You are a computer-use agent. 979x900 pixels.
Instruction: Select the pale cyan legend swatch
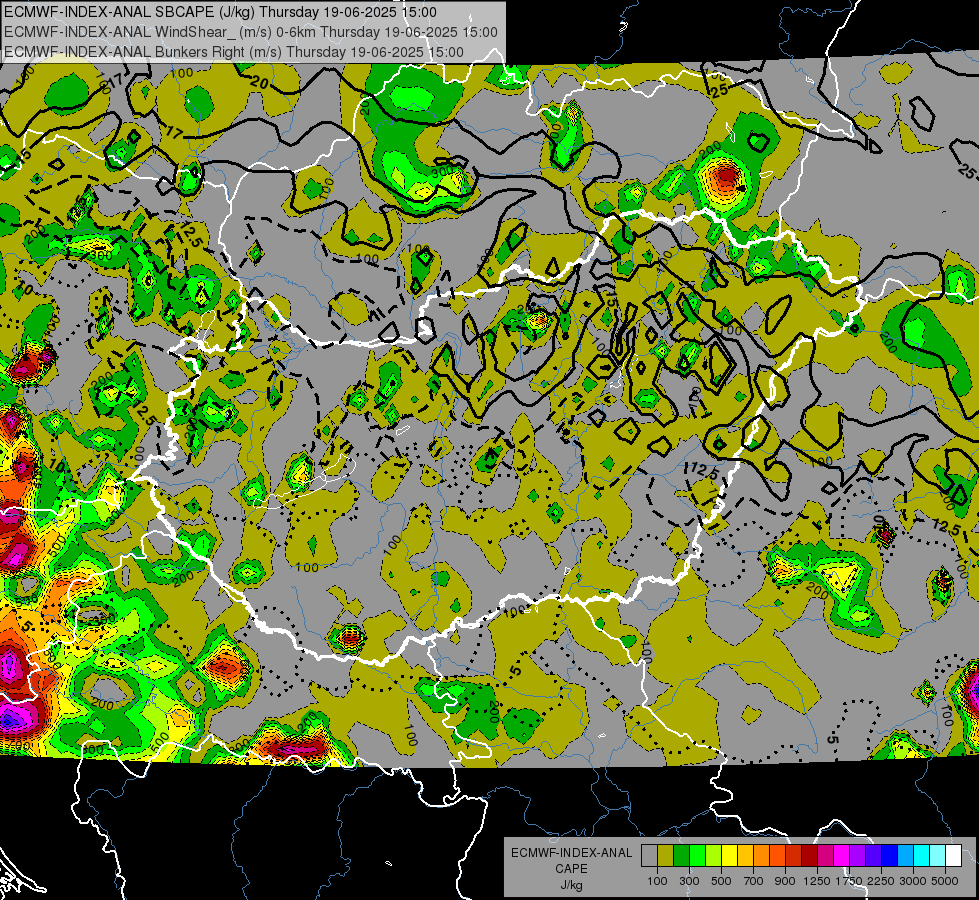coord(938,856)
